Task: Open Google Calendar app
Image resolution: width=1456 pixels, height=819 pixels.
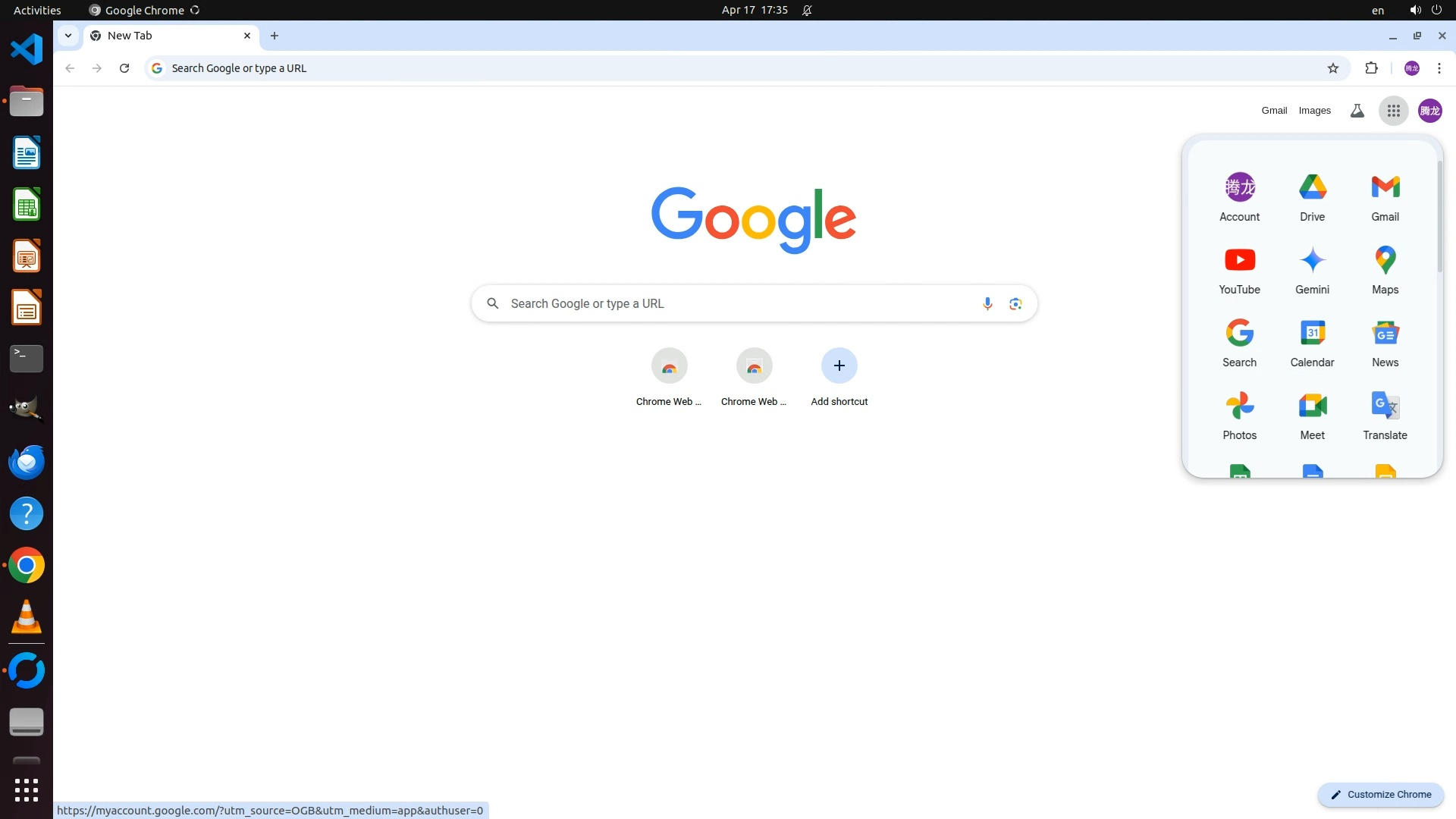Action: click(x=1312, y=341)
